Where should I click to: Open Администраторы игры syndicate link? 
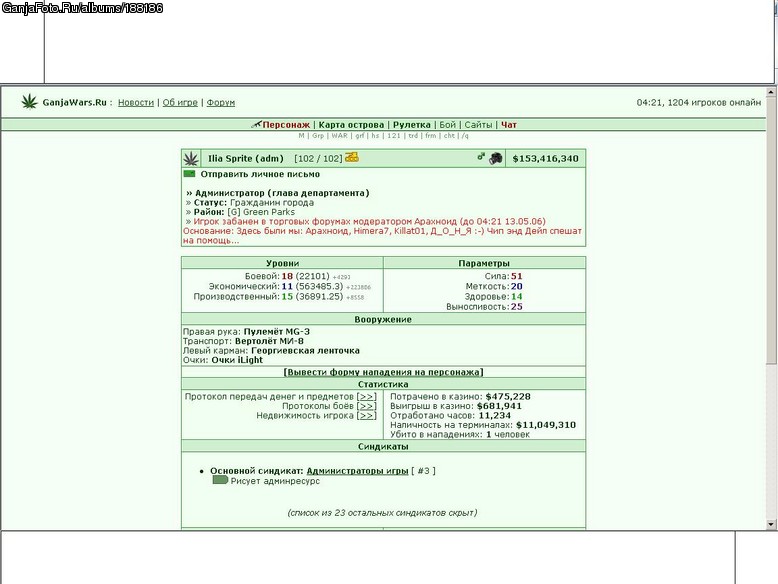coord(357,471)
